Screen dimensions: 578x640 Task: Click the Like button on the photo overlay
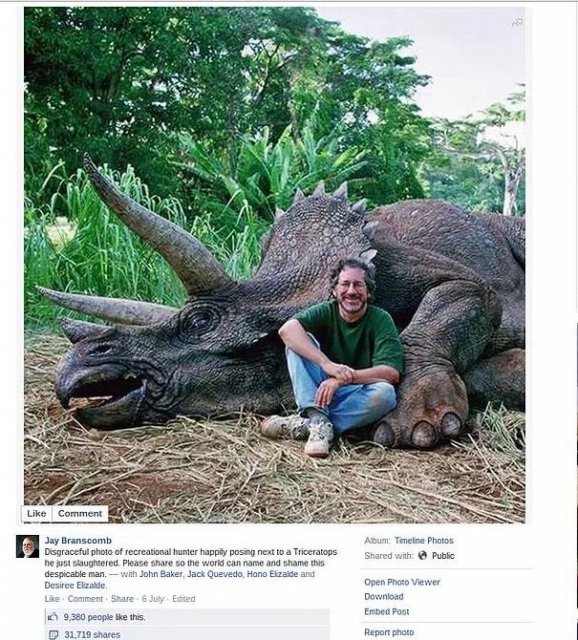37,513
